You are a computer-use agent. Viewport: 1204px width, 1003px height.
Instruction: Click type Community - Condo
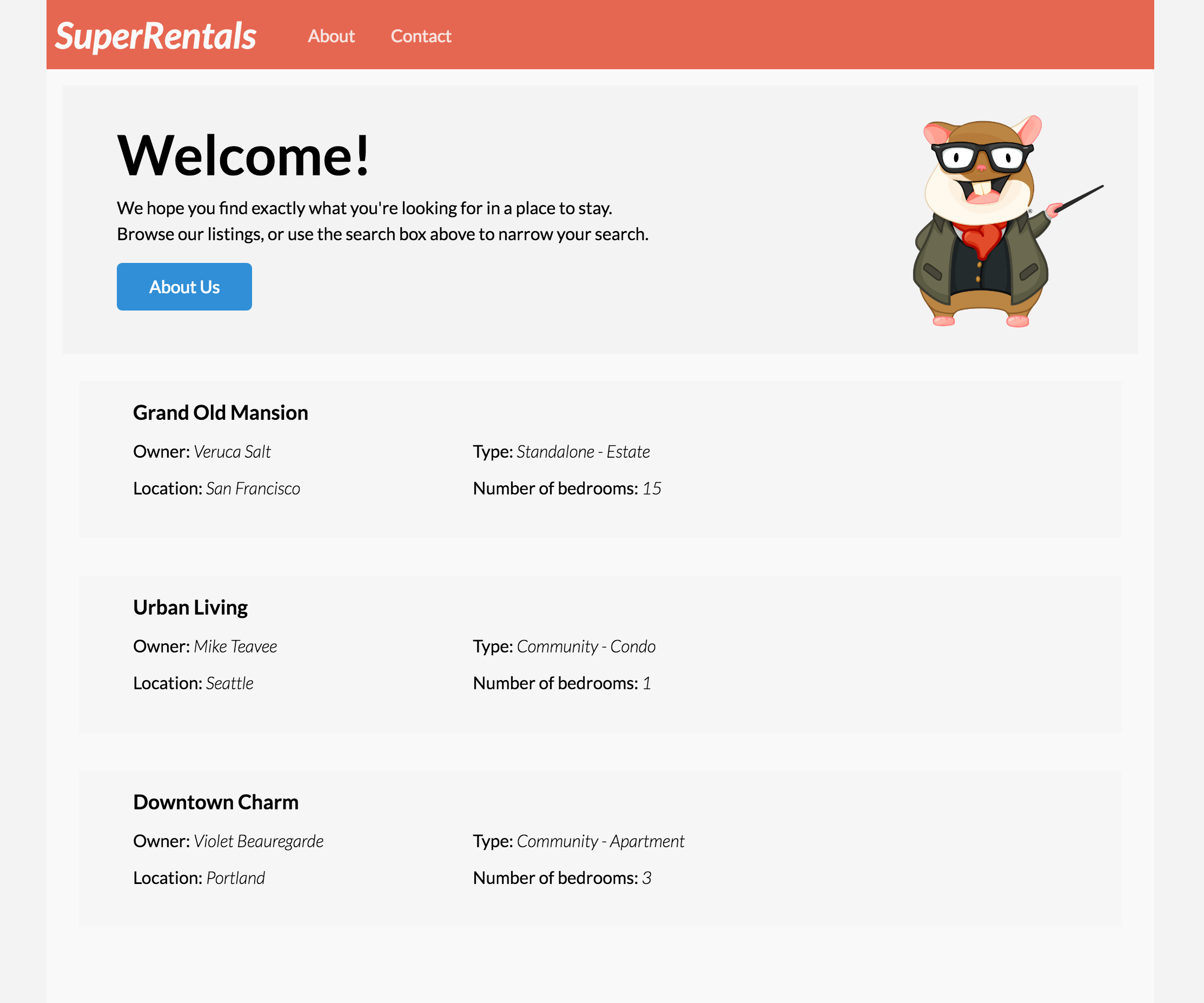(x=586, y=646)
